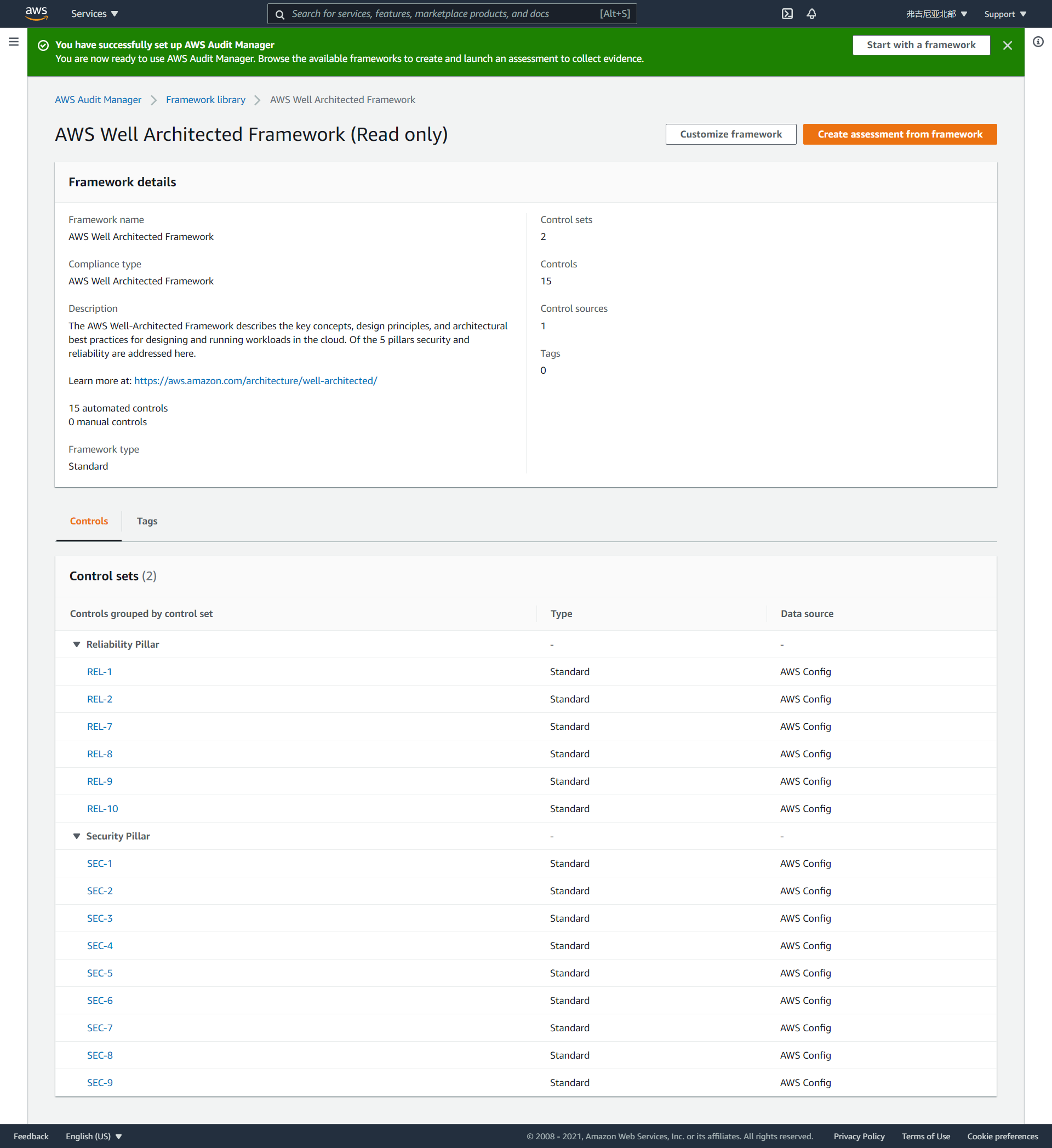Screen dimensions: 1052x1148
Task: Dismiss the green success banner
Action: [1007, 45]
